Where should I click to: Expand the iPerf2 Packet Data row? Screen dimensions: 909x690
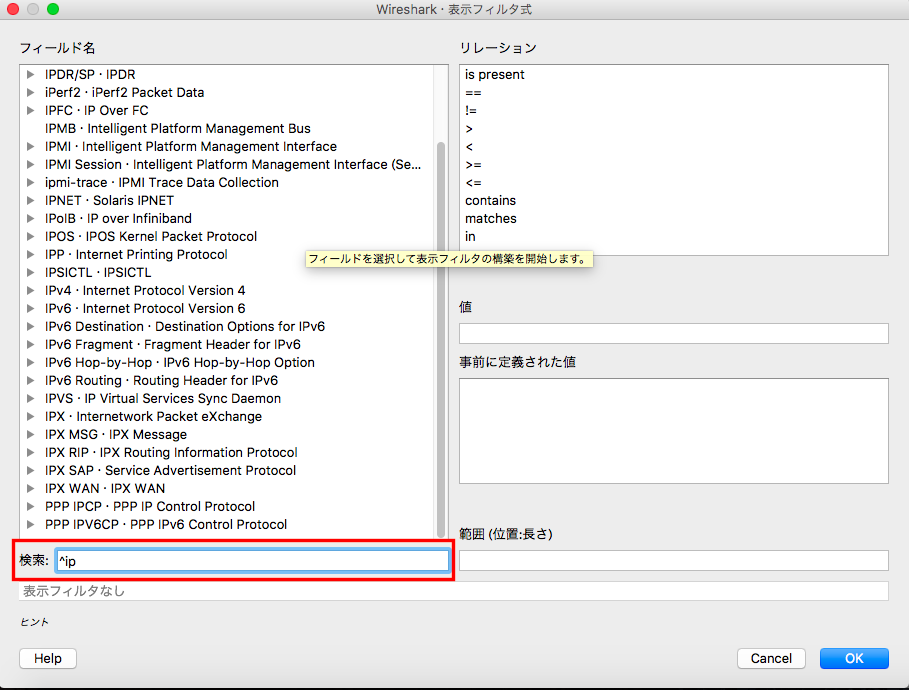31,92
